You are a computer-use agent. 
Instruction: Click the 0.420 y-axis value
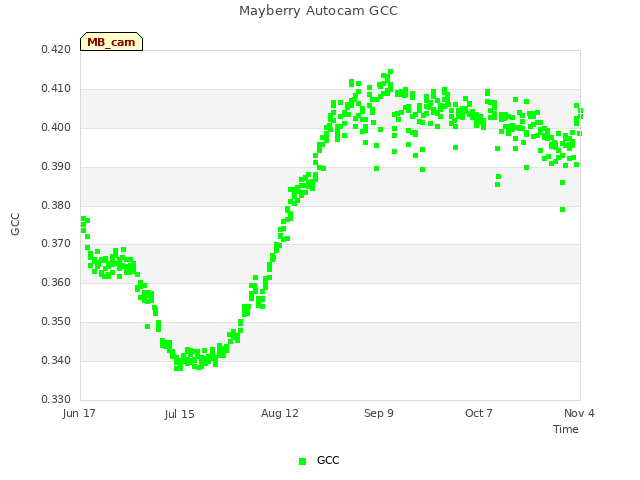tap(56, 49)
